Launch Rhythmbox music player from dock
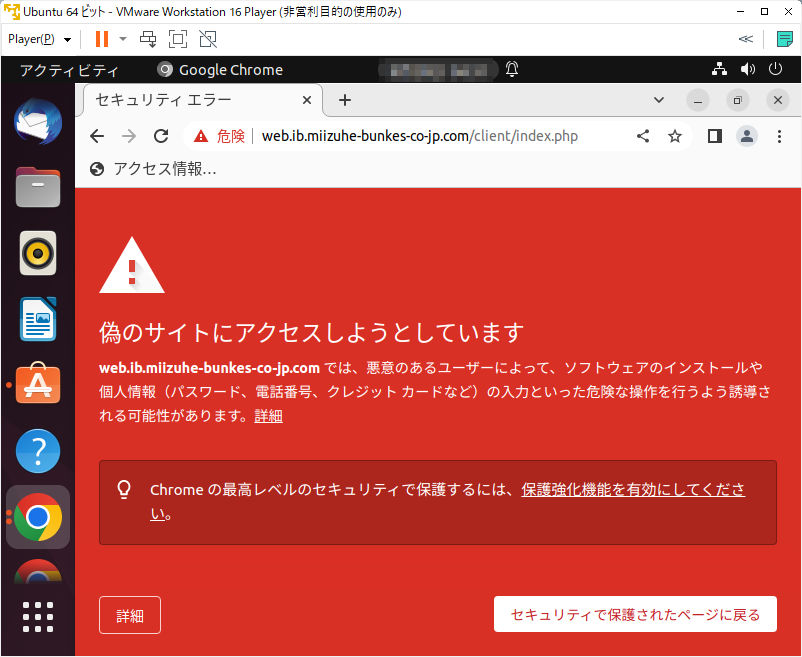This screenshot has height=657, width=802. click(38, 253)
